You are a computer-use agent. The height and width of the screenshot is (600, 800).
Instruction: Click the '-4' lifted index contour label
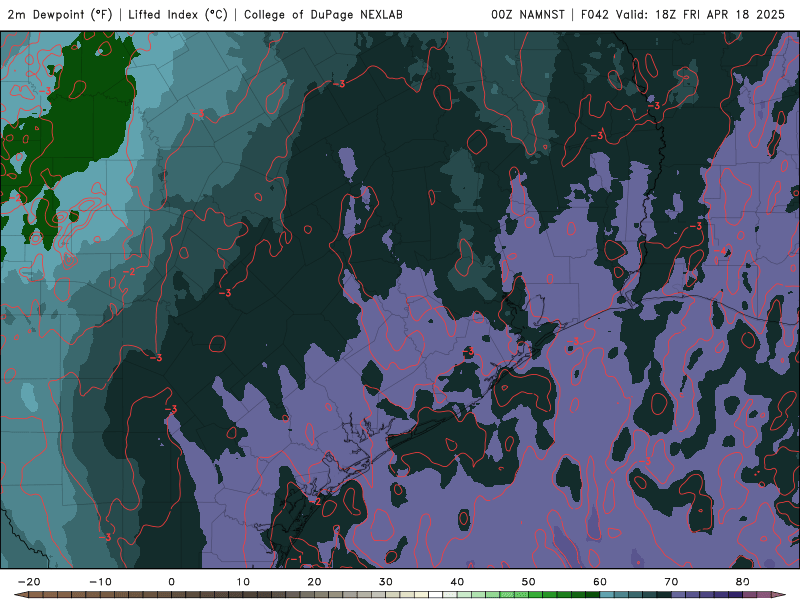[720, 251]
